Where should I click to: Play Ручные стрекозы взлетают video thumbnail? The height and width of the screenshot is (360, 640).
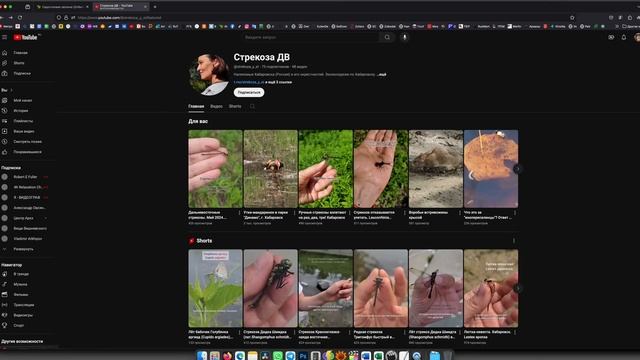[326, 169]
